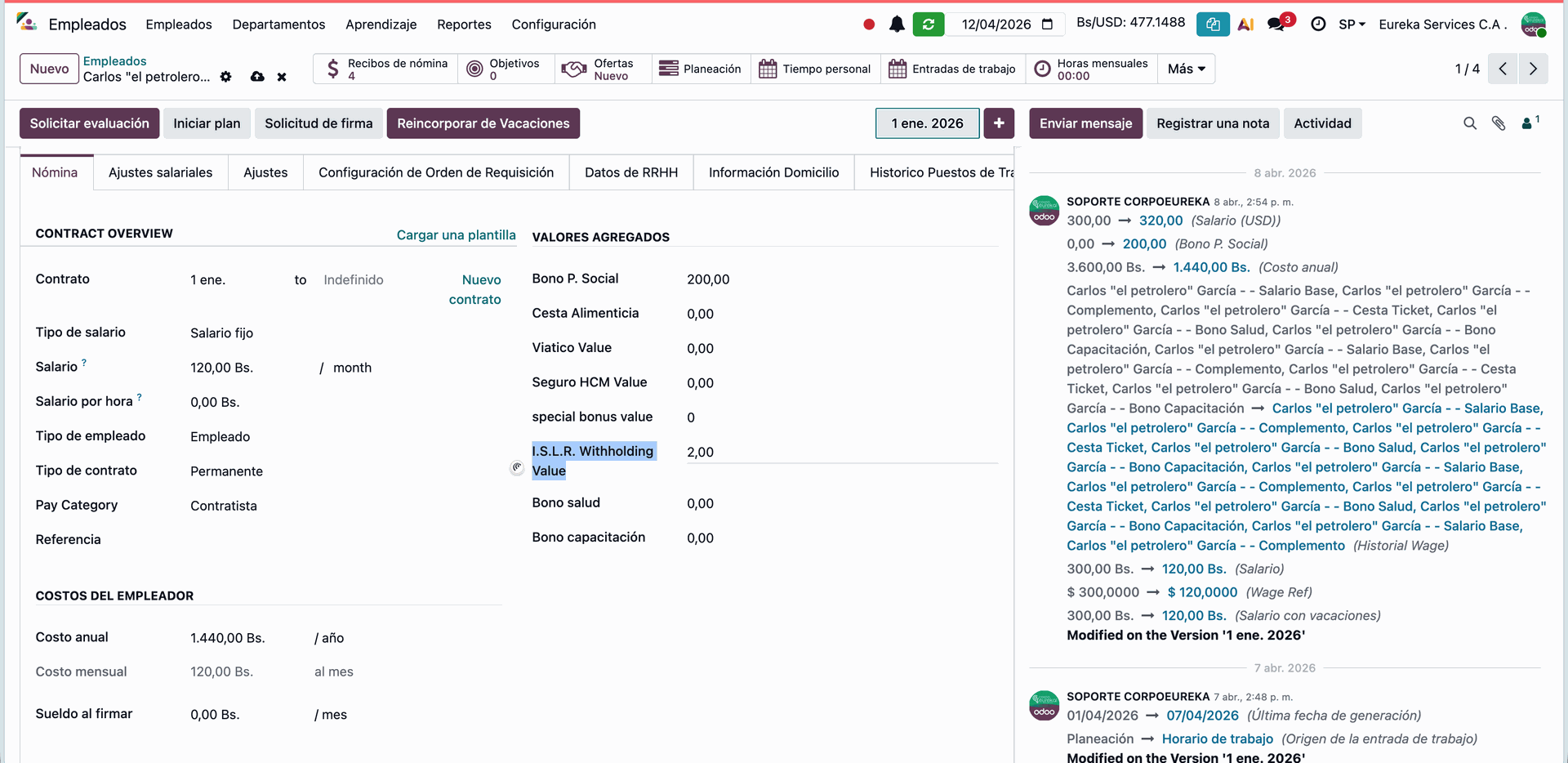Discard changes with the X icon
The image size is (1568, 763).
click(x=282, y=77)
